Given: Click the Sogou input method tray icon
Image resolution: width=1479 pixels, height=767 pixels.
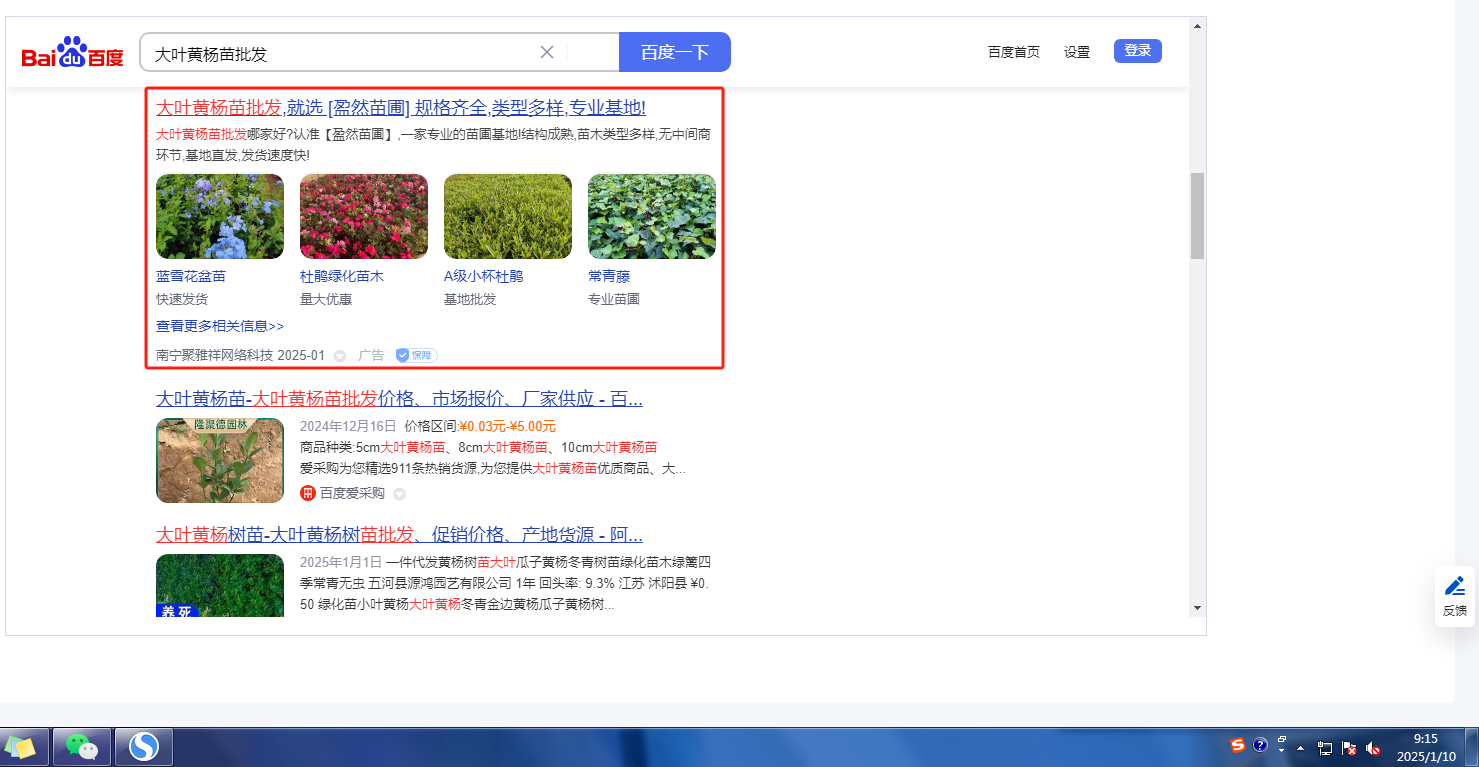Looking at the screenshot, I should 1238,745.
